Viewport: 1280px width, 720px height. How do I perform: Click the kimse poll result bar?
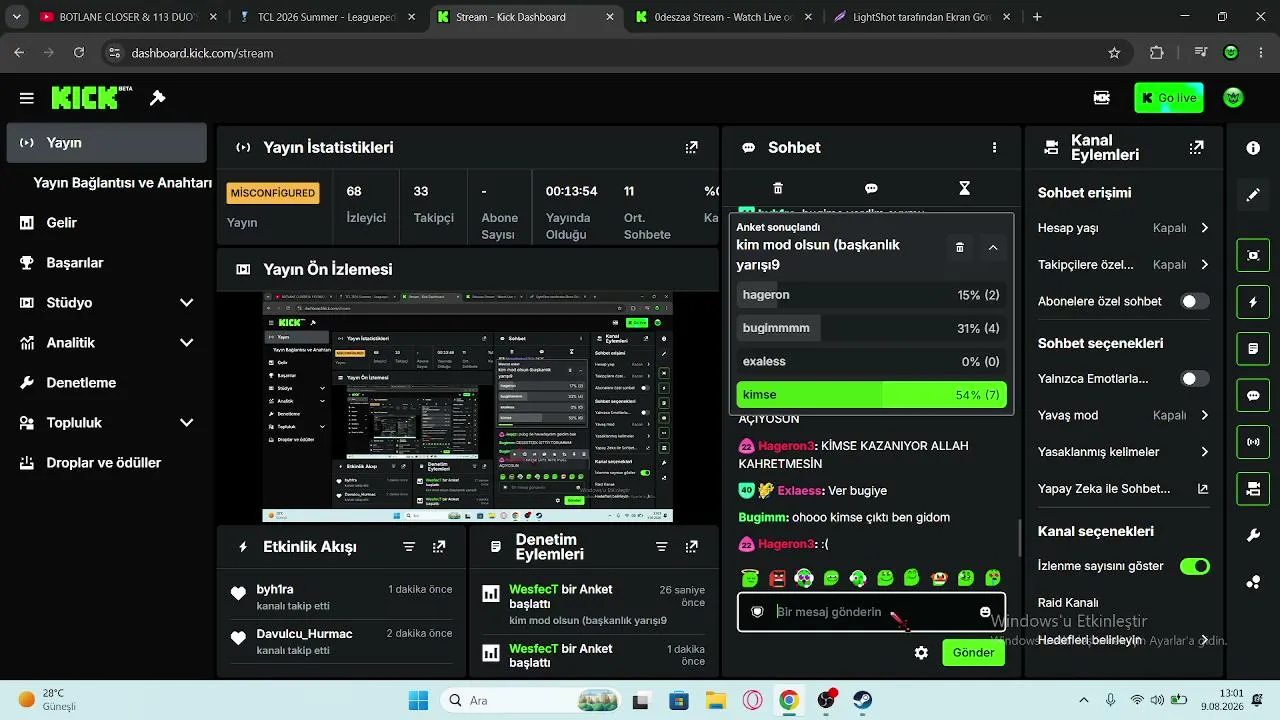[x=871, y=395]
